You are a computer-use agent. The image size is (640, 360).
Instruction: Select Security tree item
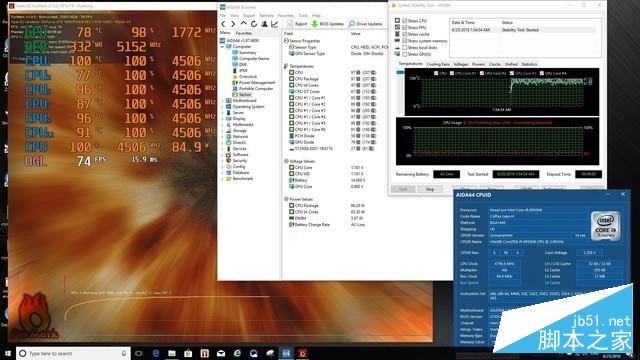[x=240, y=161]
